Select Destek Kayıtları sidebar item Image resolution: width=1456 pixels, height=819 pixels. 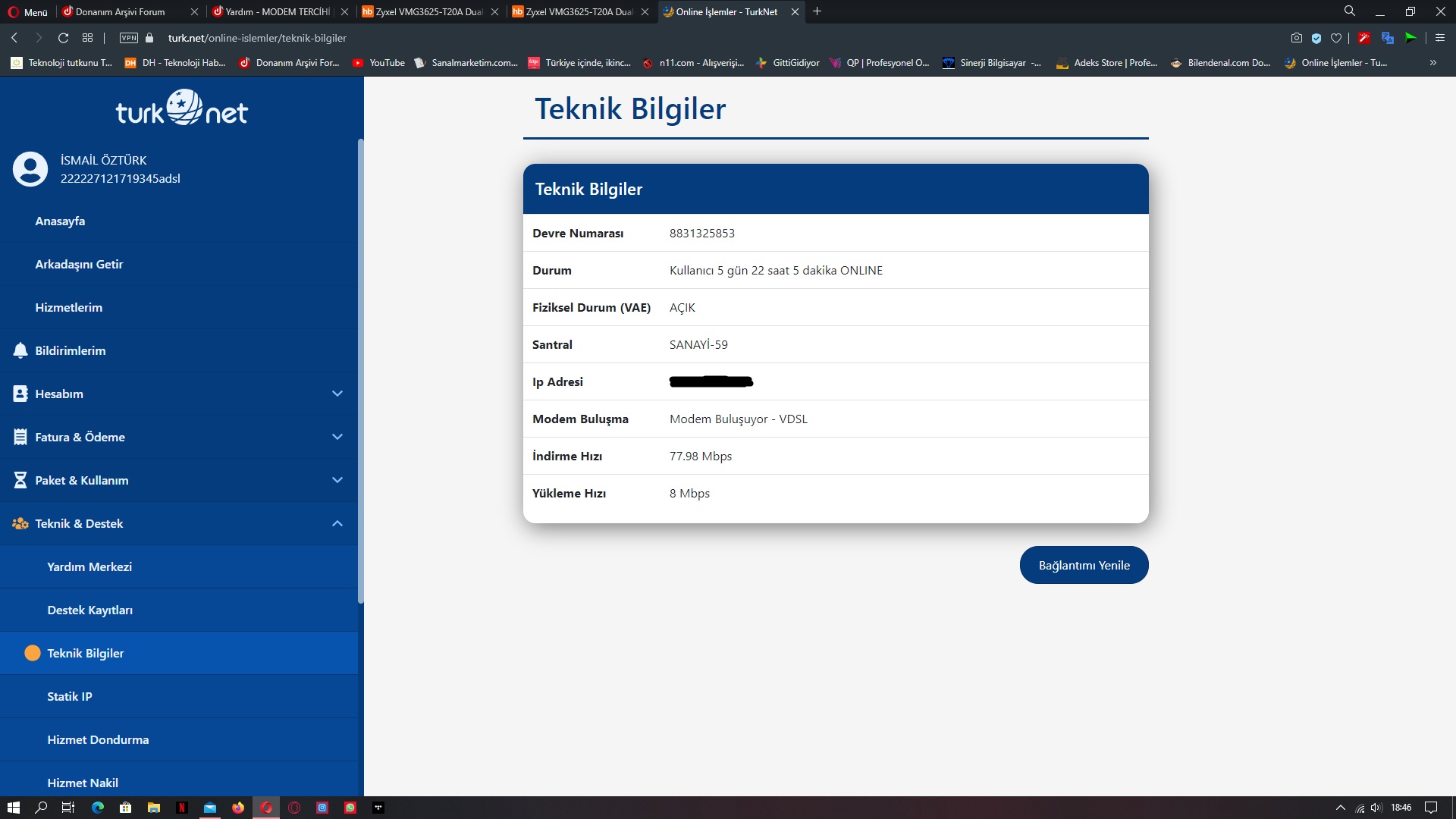coord(89,609)
